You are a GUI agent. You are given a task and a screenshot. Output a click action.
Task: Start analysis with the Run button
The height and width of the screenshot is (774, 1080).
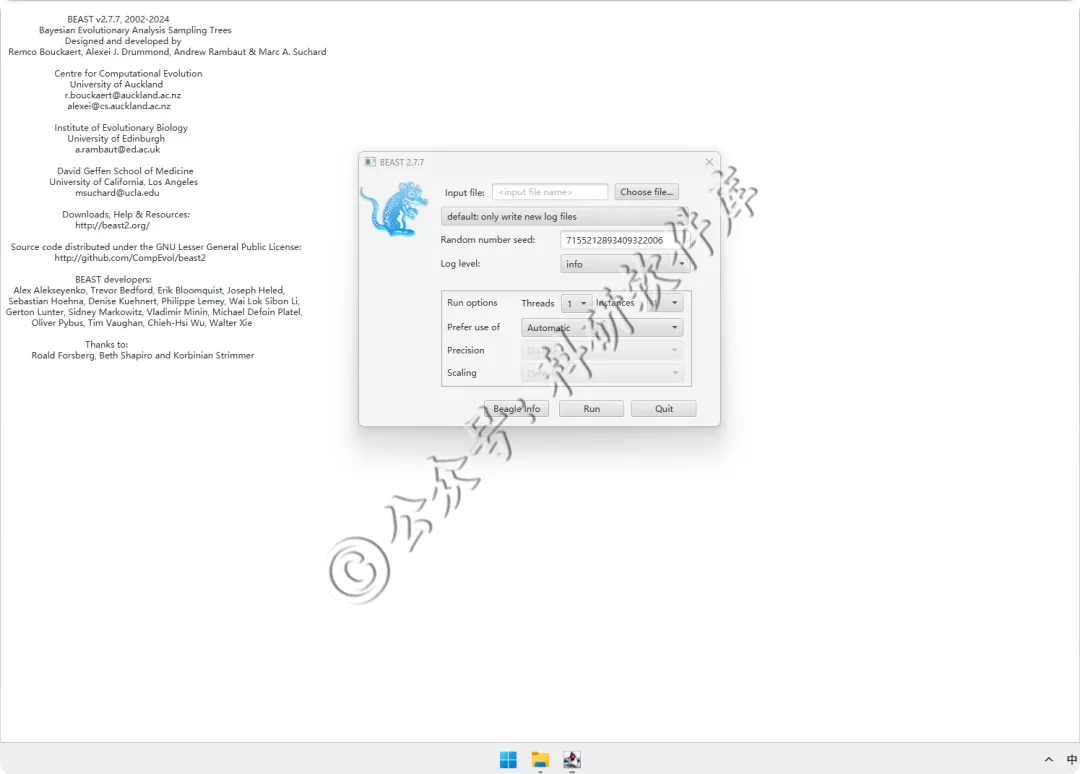pos(592,408)
